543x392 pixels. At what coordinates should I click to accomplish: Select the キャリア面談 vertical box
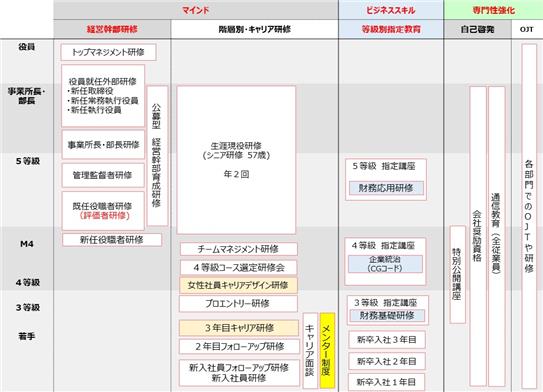coord(310,350)
